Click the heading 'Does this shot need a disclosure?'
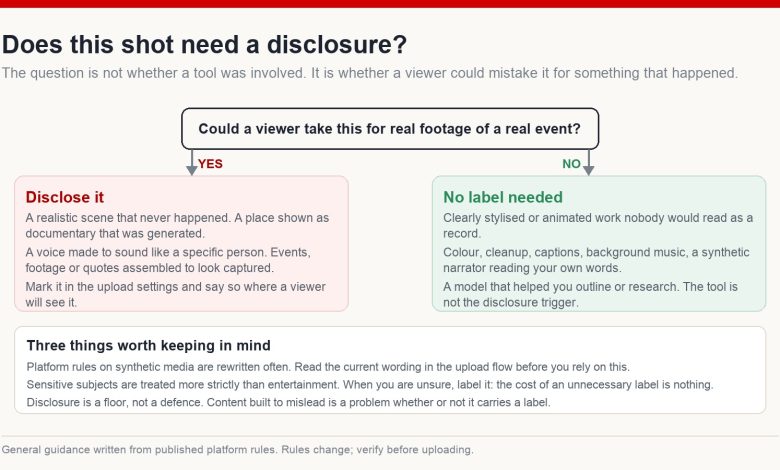 tap(204, 44)
